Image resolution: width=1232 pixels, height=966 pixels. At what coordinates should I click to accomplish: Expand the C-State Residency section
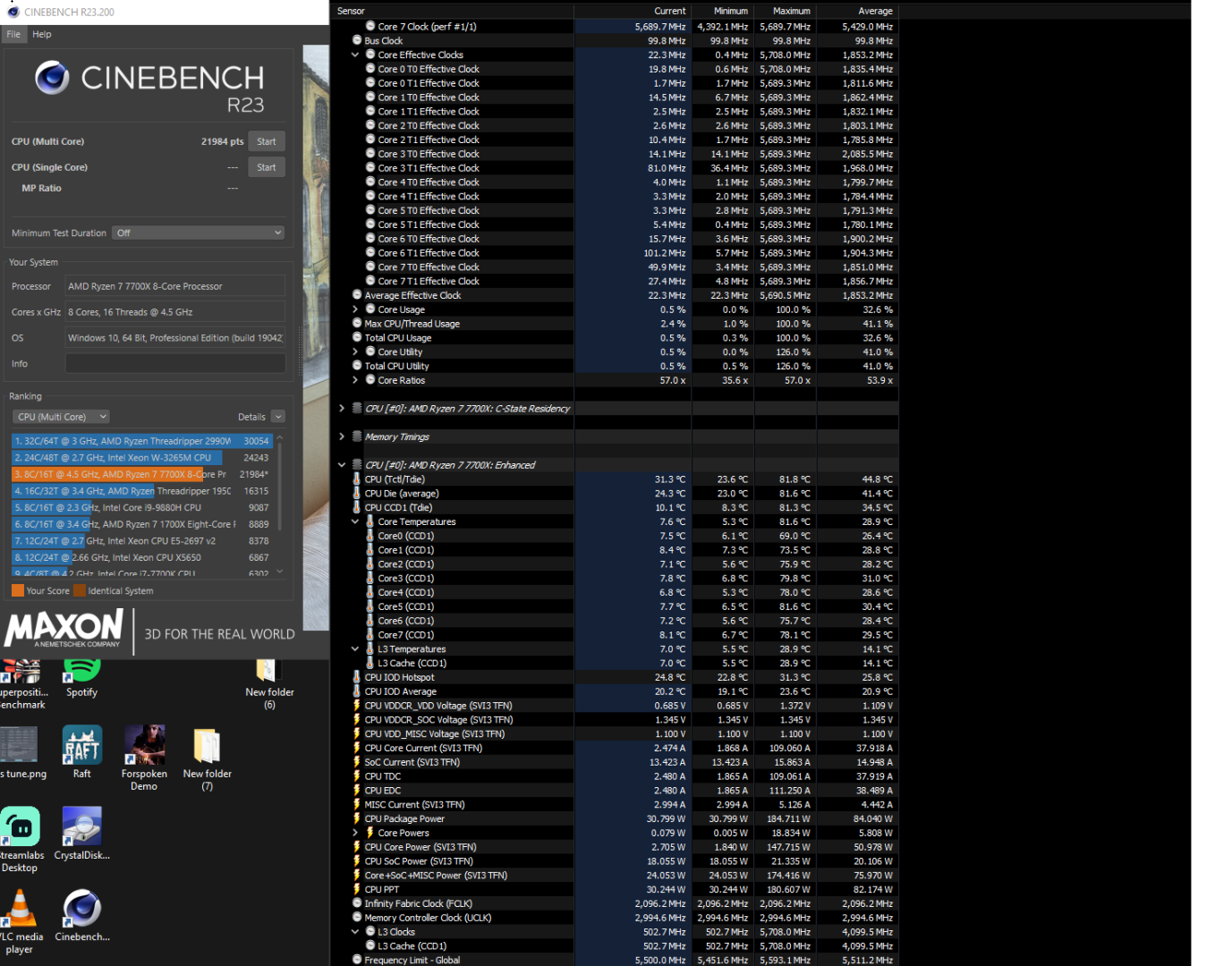[342, 408]
